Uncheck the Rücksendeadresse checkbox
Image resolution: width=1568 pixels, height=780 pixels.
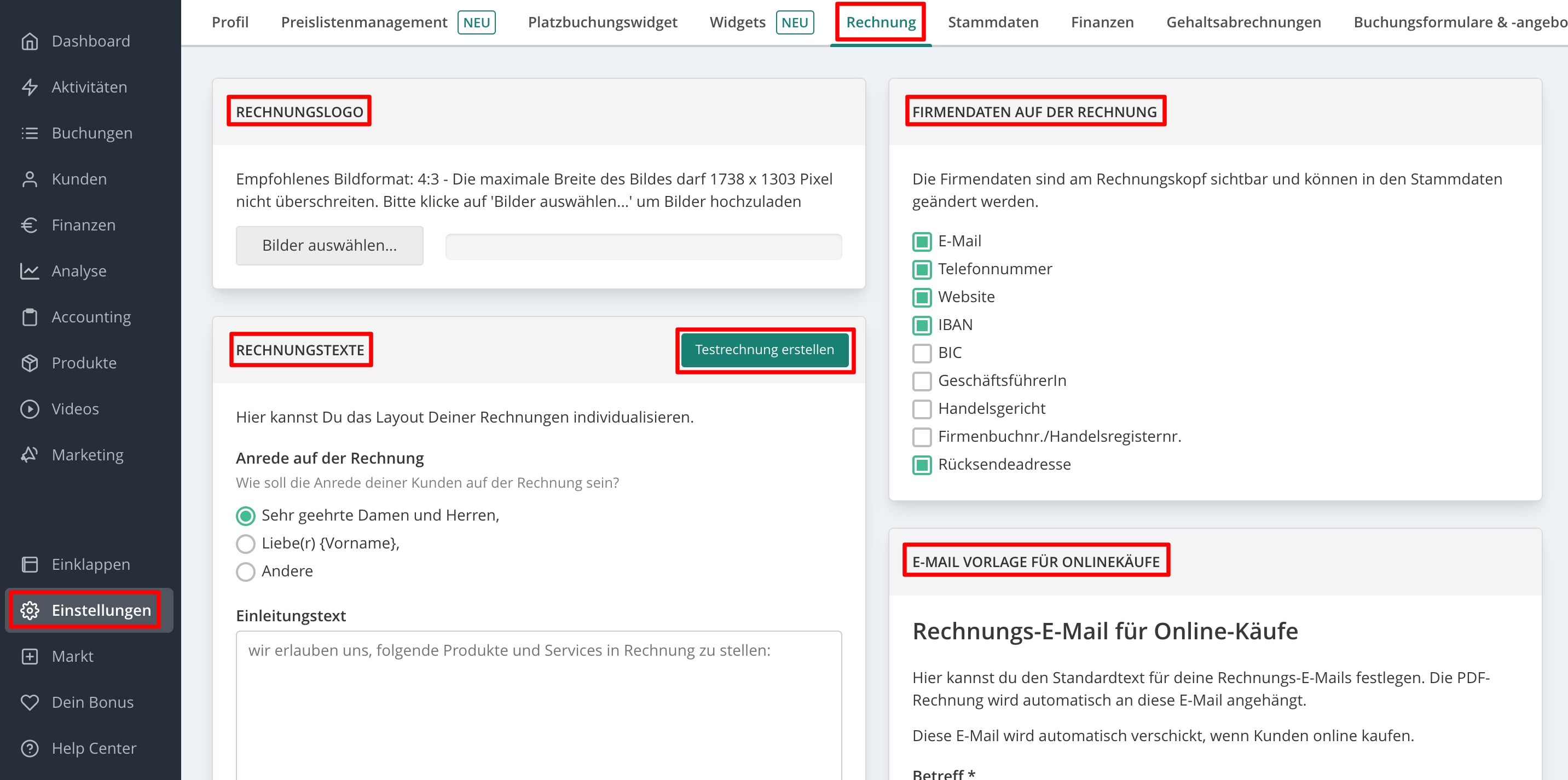click(x=922, y=465)
